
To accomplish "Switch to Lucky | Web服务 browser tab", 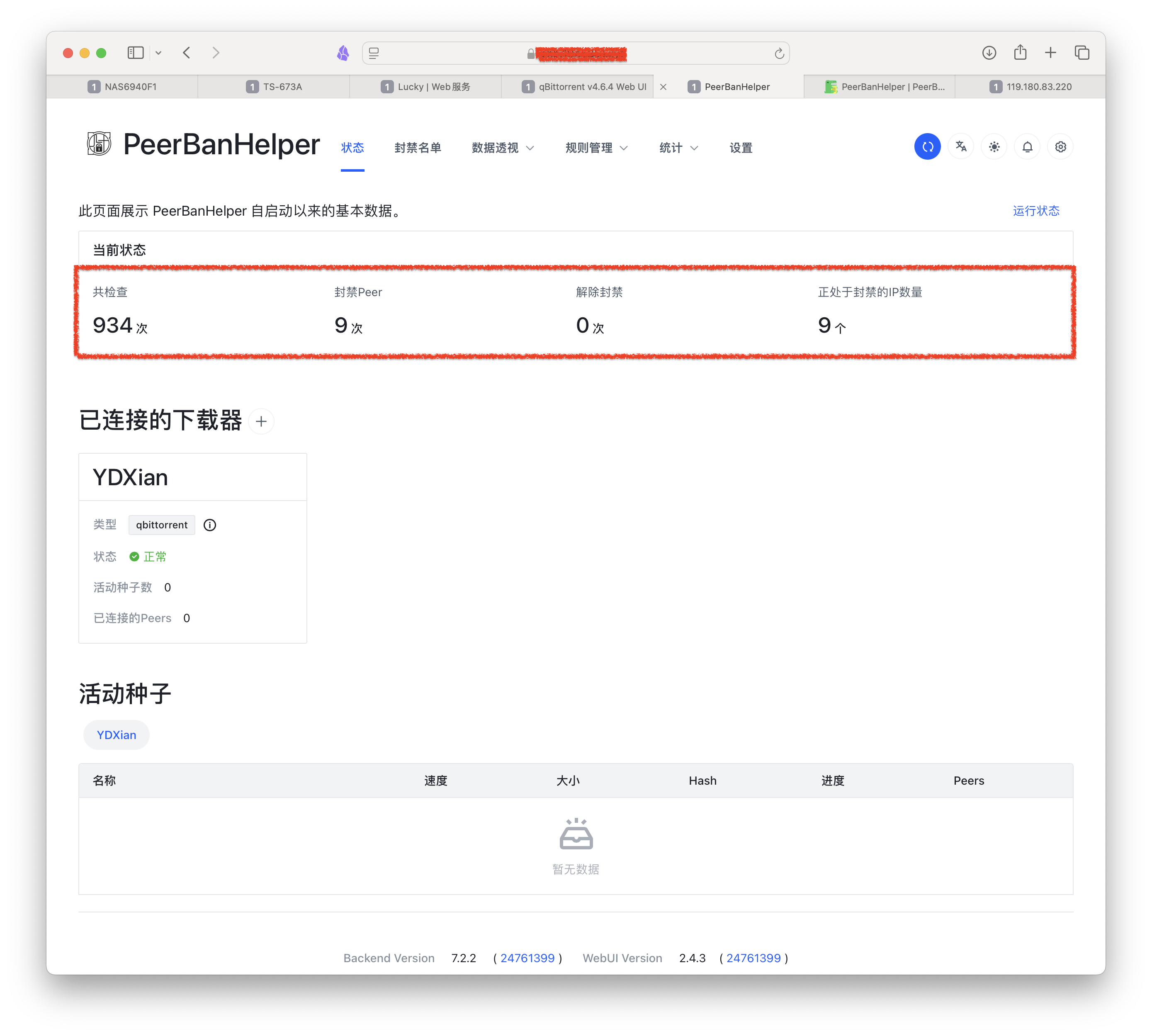I will click(425, 87).
